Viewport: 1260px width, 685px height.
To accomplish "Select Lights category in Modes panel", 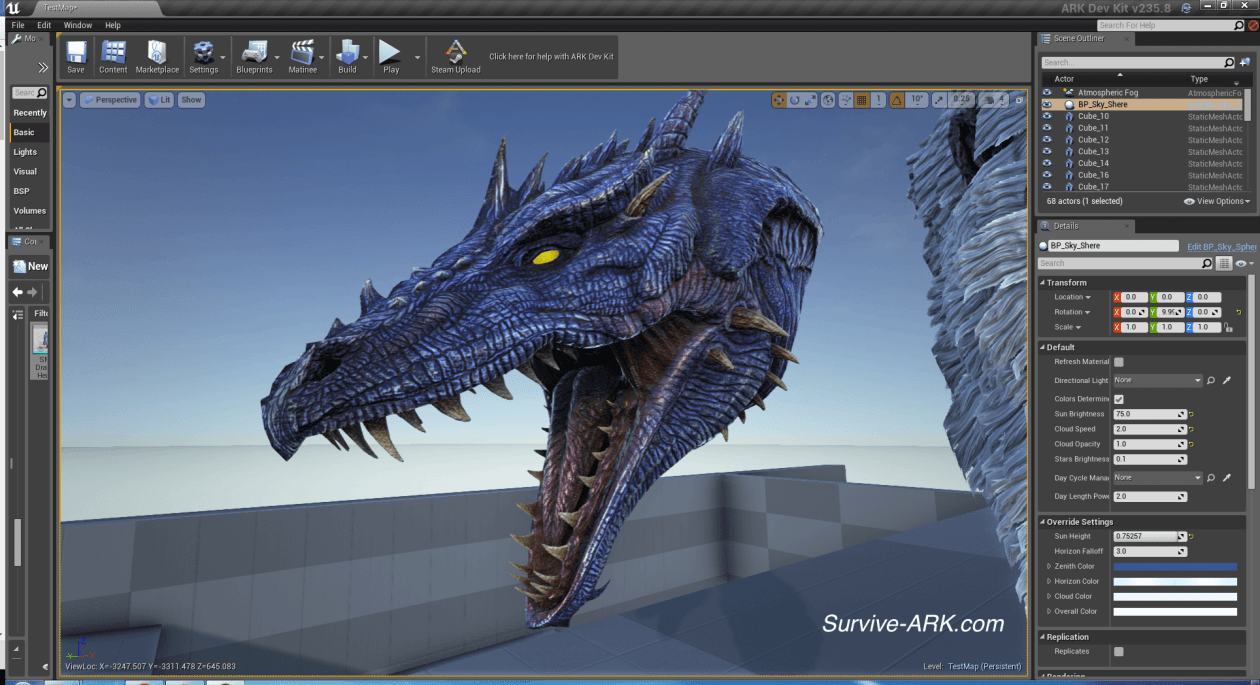I will 25,152.
